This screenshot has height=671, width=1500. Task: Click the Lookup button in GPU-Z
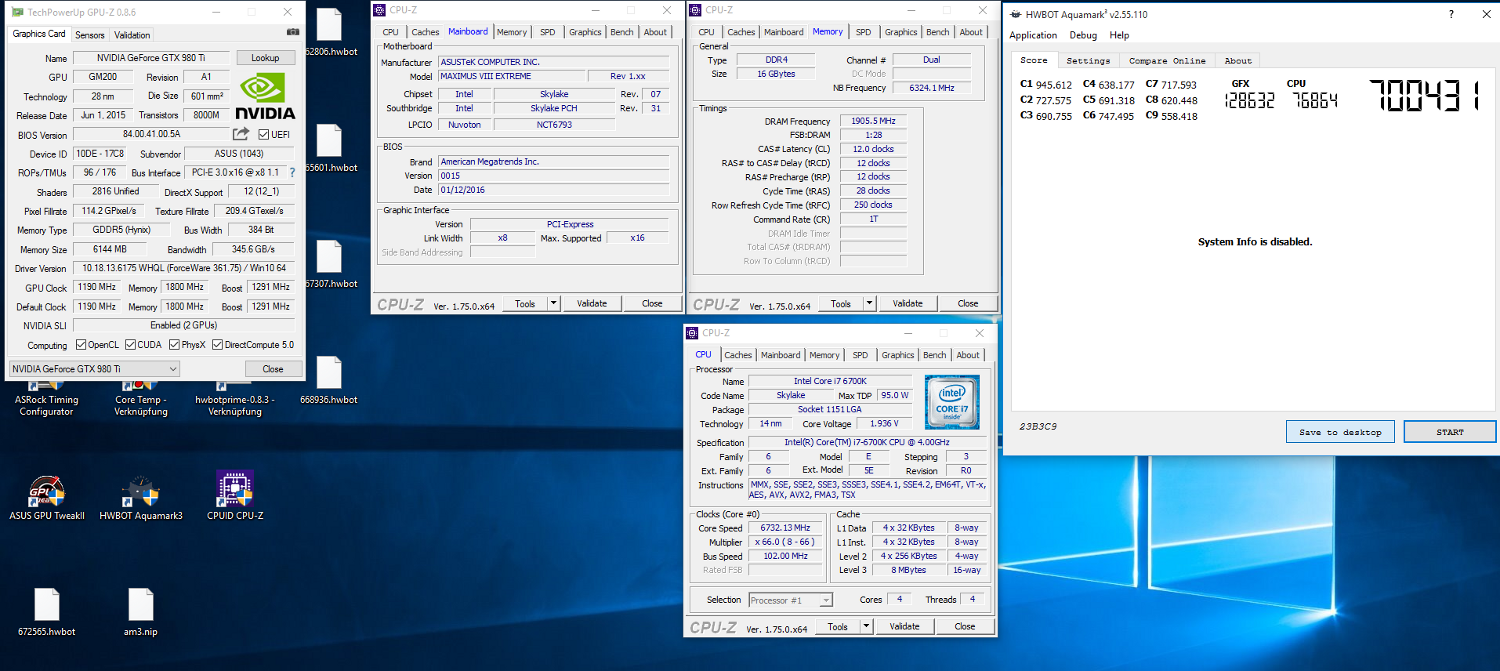pos(265,58)
